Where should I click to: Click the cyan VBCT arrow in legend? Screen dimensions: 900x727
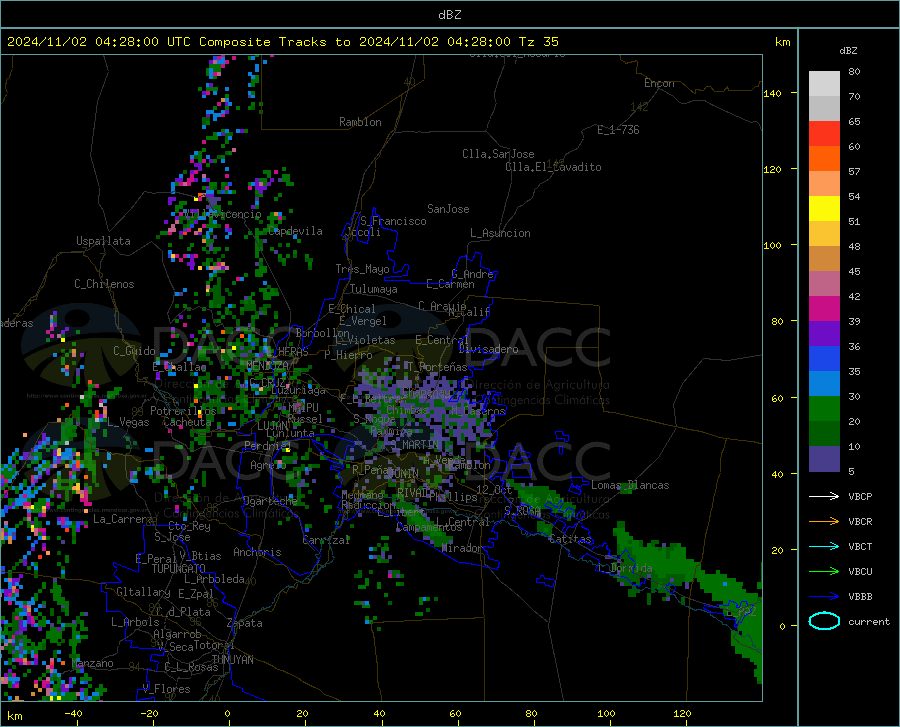824,546
